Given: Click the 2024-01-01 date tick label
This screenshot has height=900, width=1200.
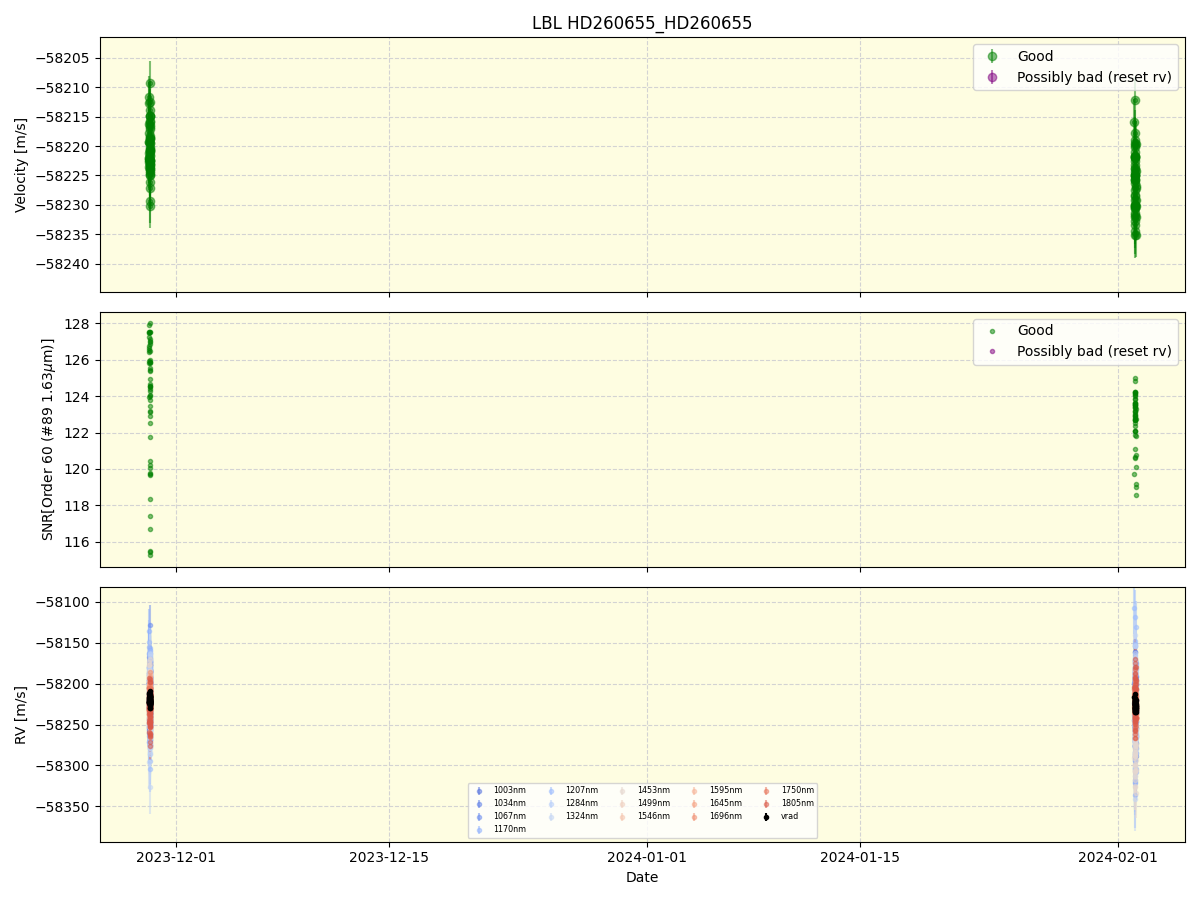Looking at the screenshot, I should [x=647, y=857].
